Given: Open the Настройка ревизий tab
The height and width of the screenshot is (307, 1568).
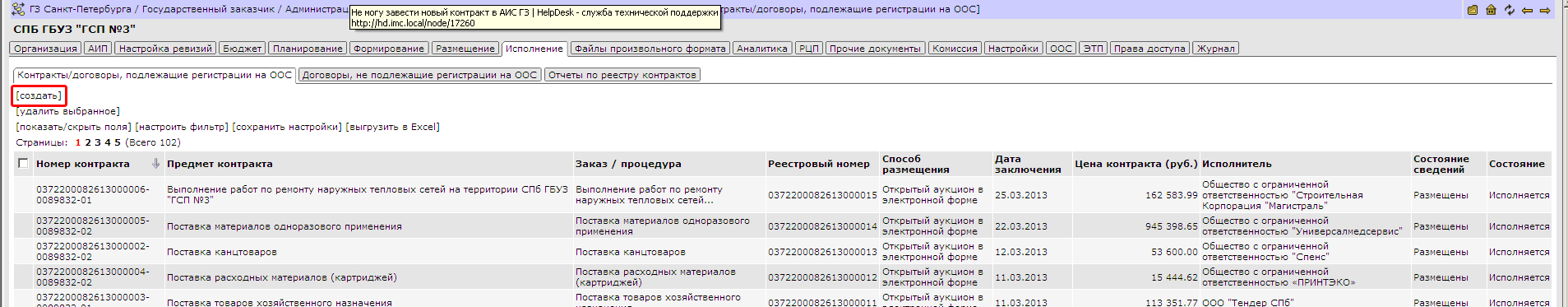Looking at the screenshot, I should click(165, 49).
